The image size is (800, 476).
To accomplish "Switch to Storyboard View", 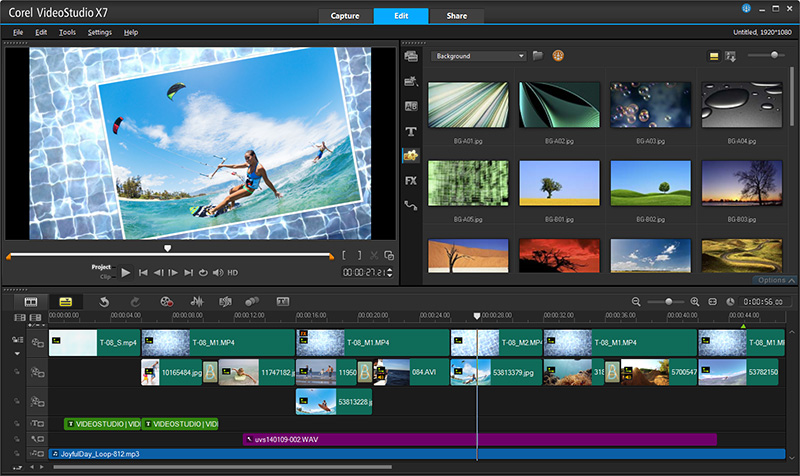I will pos(31,301).
